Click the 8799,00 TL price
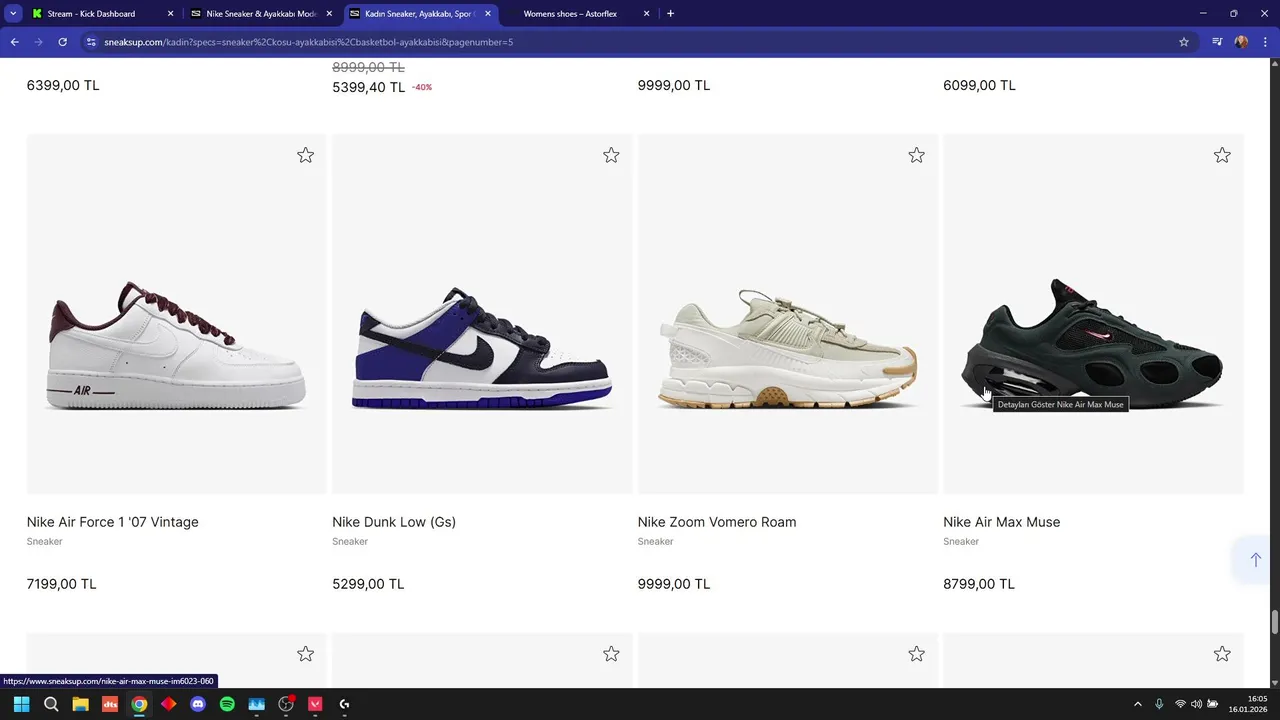Screen dimensions: 1280x720 979,584
